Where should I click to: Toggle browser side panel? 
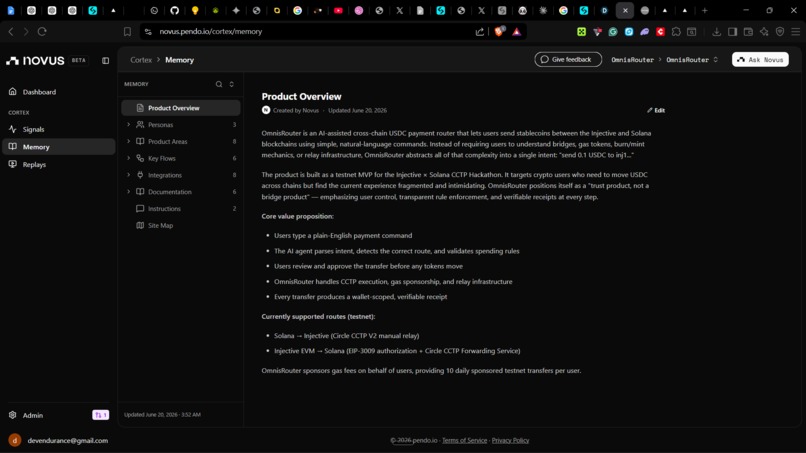[x=732, y=32]
